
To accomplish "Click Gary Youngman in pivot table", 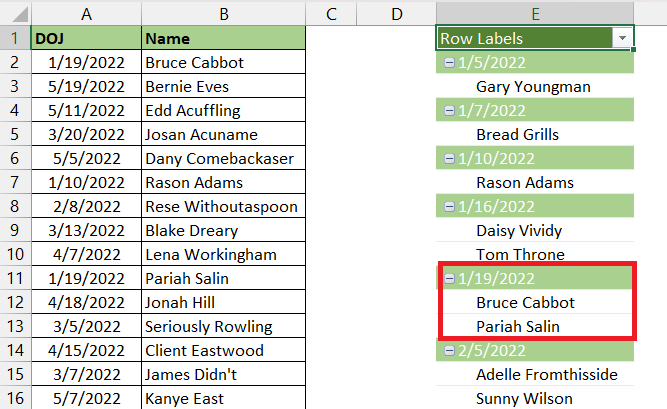I will (533, 87).
